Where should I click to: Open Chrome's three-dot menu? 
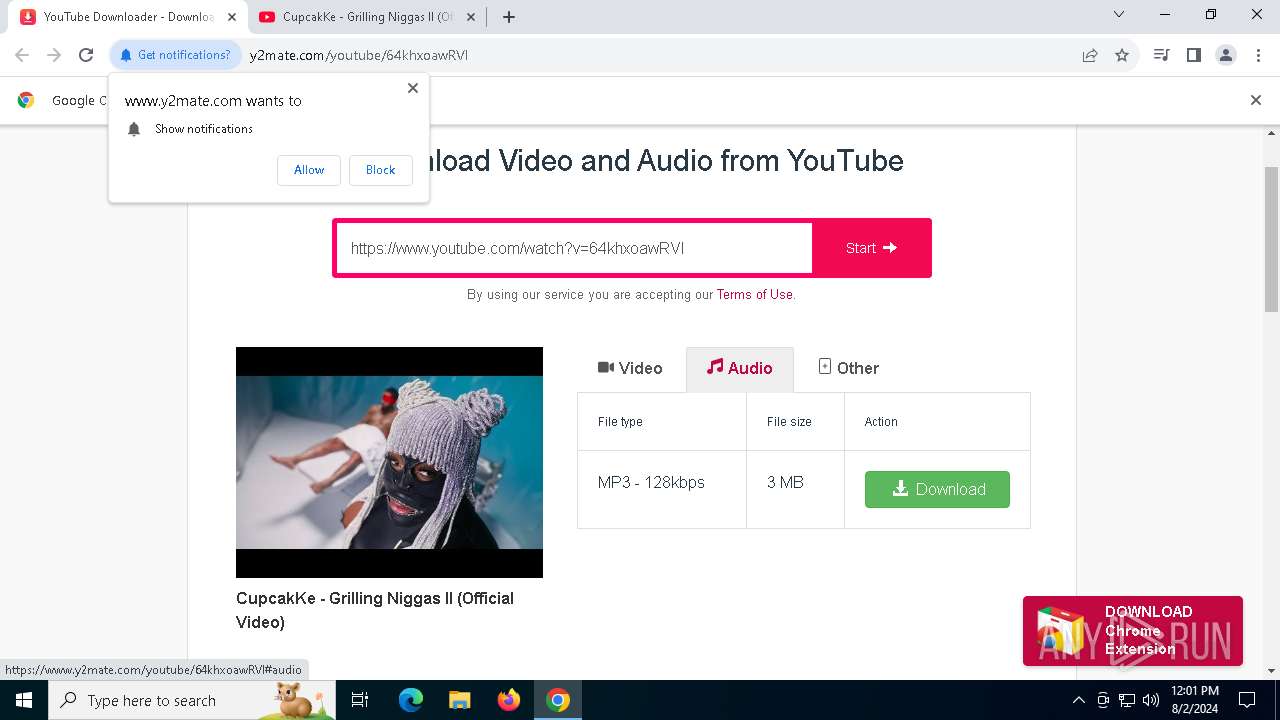(1257, 55)
